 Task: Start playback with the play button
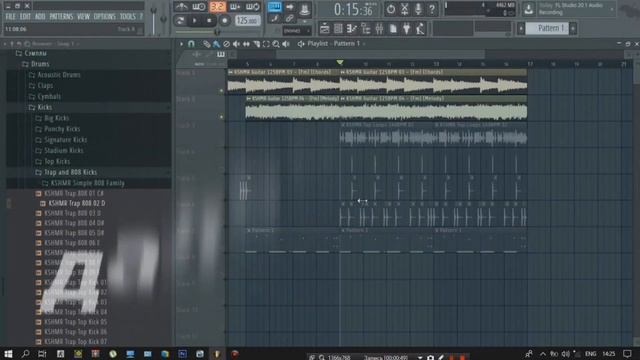[x=194, y=20]
